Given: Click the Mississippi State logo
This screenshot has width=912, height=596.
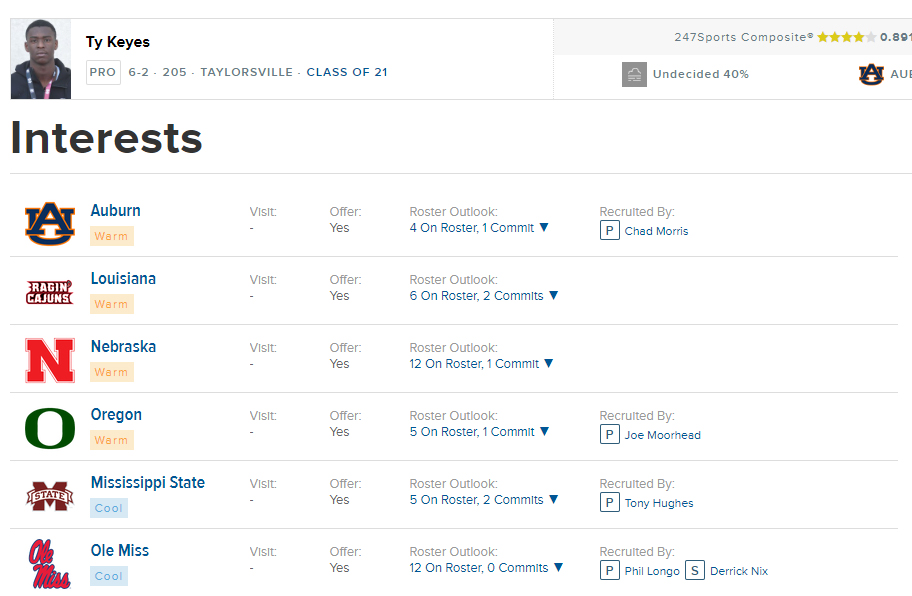Looking at the screenshot, I should pyautogui.click(x=50, y=496).
